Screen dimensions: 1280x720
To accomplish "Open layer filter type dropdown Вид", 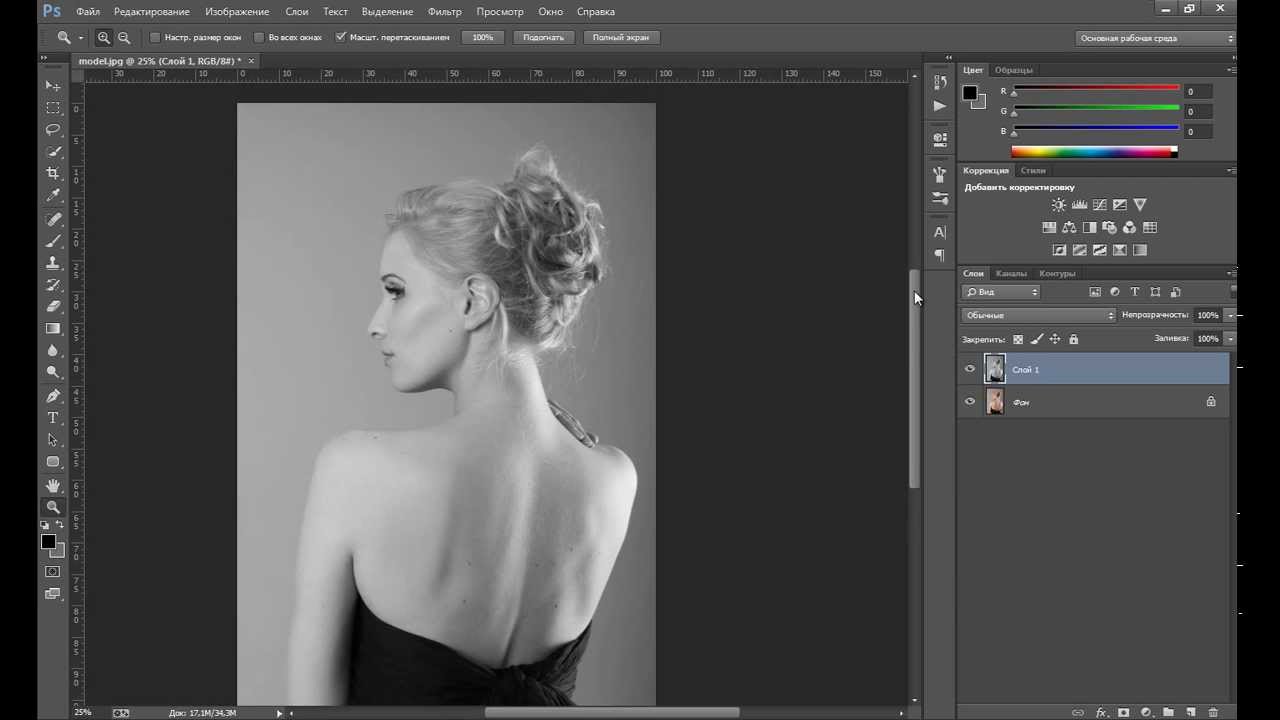I will click(x=1001, y=292).
